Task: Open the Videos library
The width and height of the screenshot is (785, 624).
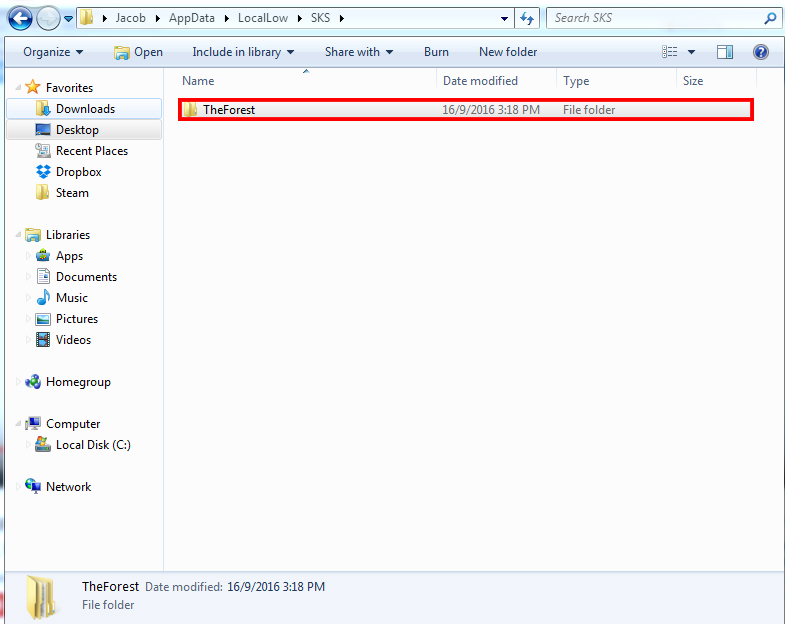Action: pyautogui.click(x=73, y=340)
